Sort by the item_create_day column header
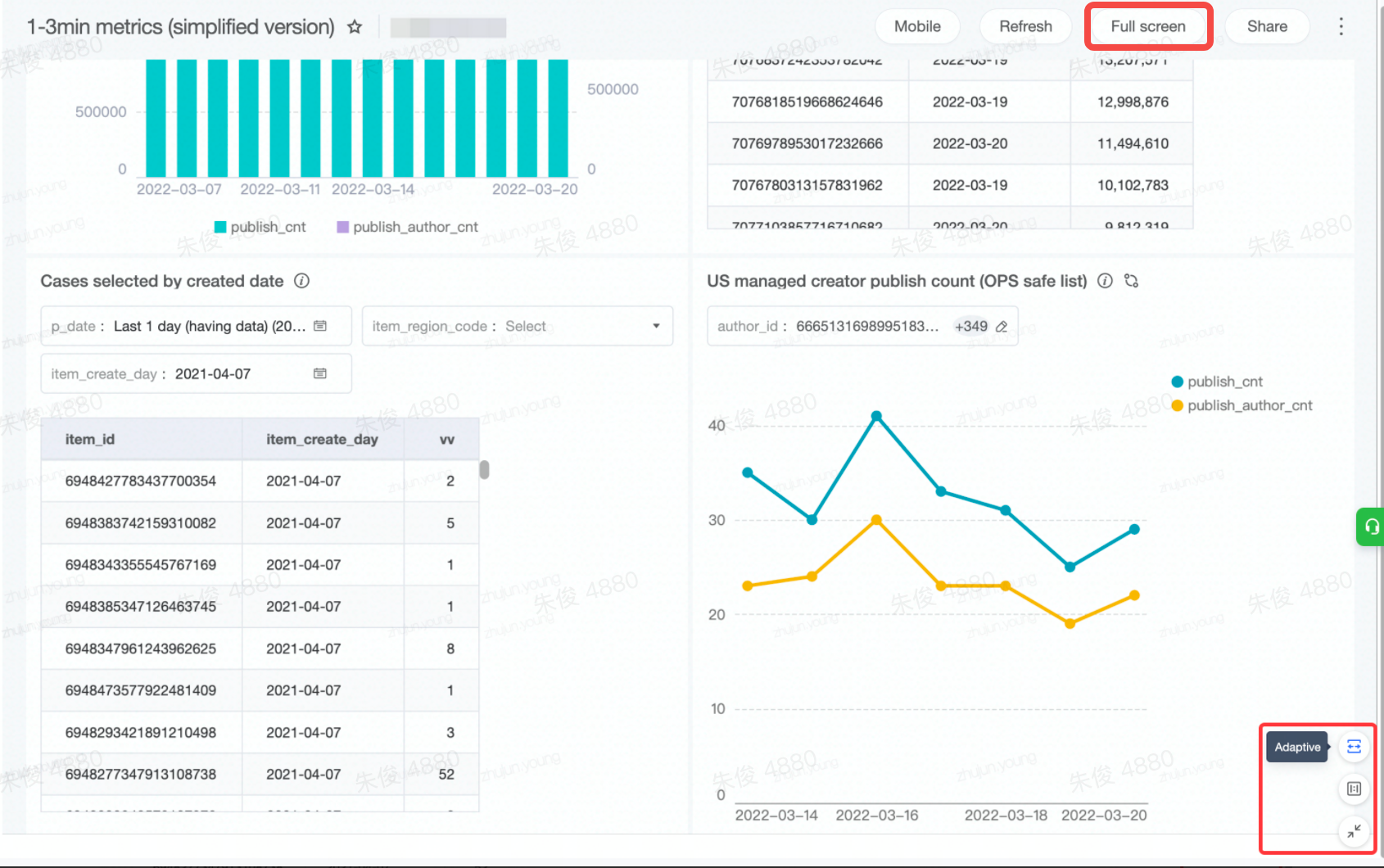This screenshot has height=868, width=1384. (322, 440)
